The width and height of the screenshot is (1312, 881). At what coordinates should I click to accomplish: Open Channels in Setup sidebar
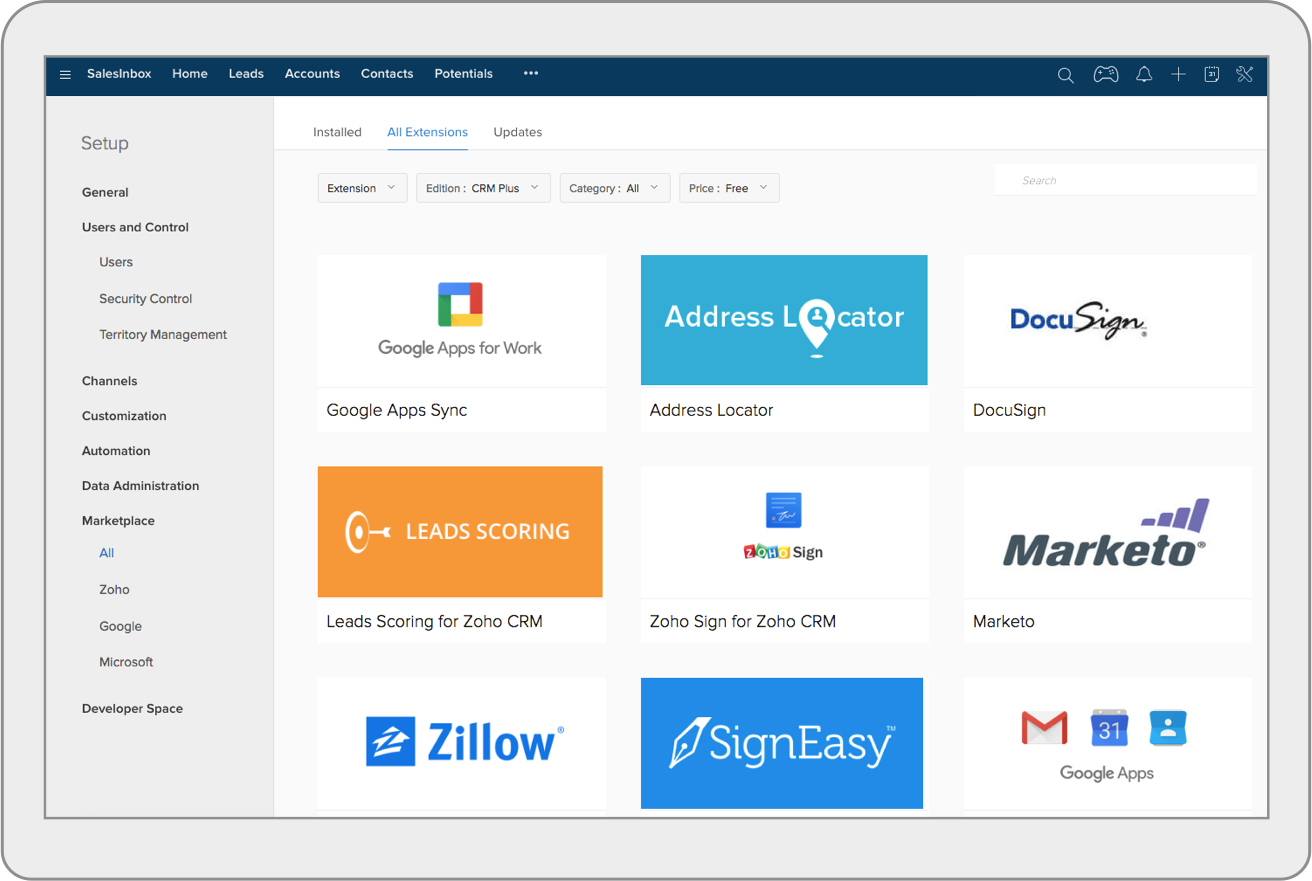[110, 381]
